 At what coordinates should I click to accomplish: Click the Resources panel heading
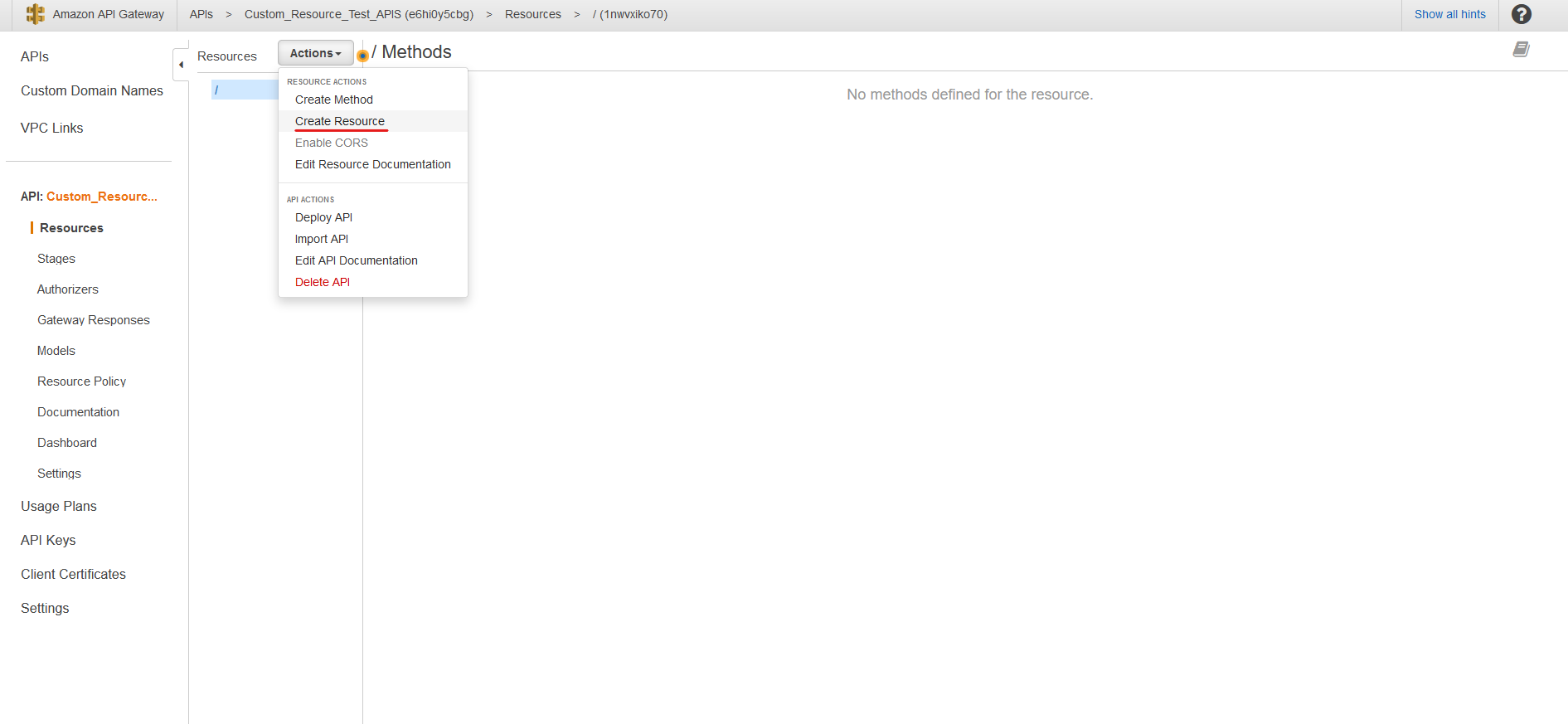coord(227,56)
